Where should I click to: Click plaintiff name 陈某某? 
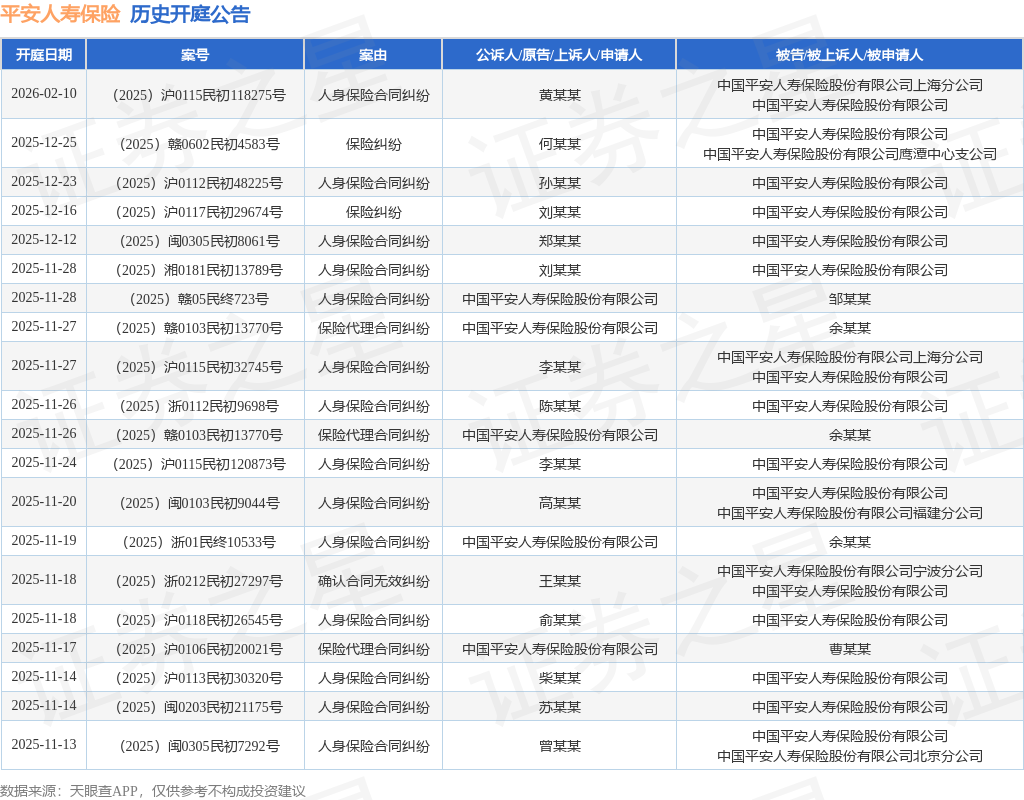click(x=560, y=407)
